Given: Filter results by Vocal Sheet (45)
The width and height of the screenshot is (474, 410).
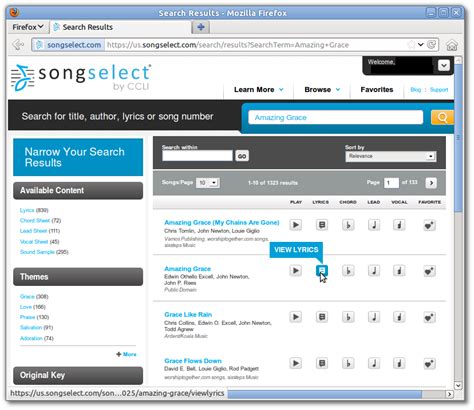Looking at the screenshot, I should pyautogui.click(x=39, y=242).
